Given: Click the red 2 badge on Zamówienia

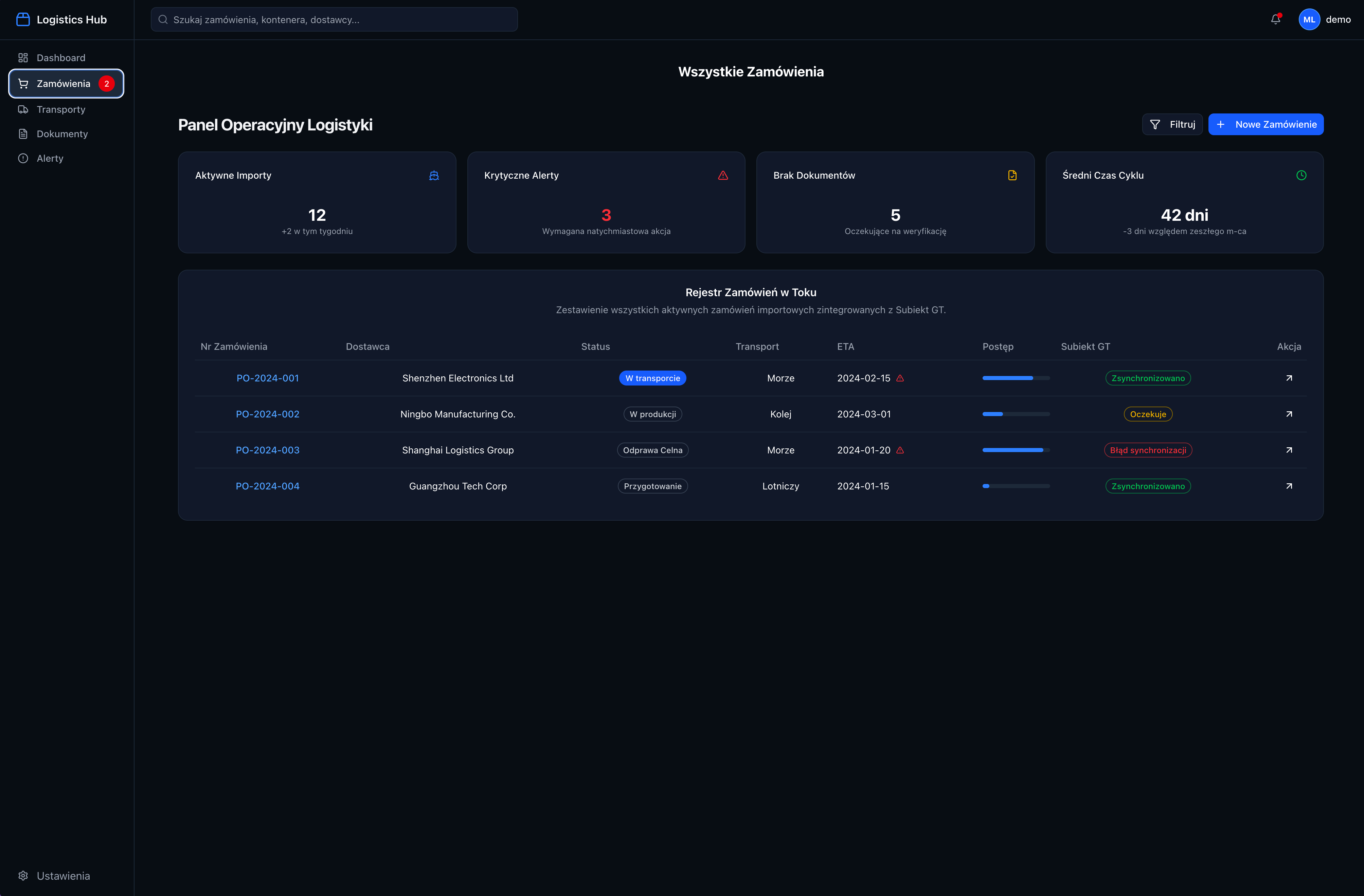Looking at the screenshot, I should (107, 84).
